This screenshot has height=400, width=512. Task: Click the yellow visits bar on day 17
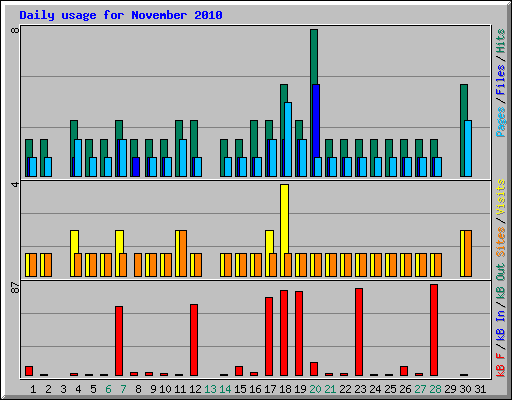269,241
